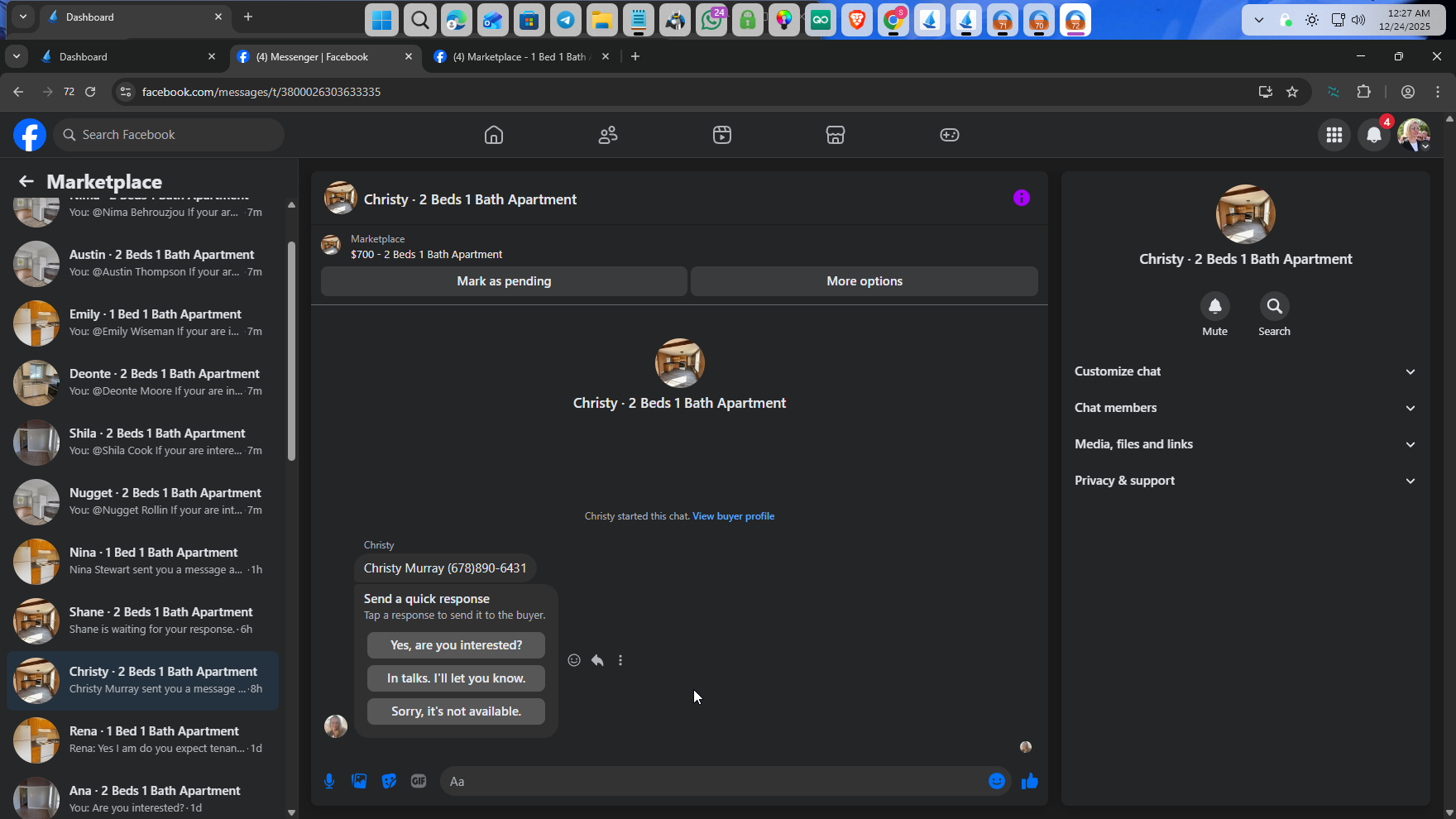The width and height of the screenshot is (1456, 819).
Task: Expand Media, files and links section
Action: coord(1245,444)
